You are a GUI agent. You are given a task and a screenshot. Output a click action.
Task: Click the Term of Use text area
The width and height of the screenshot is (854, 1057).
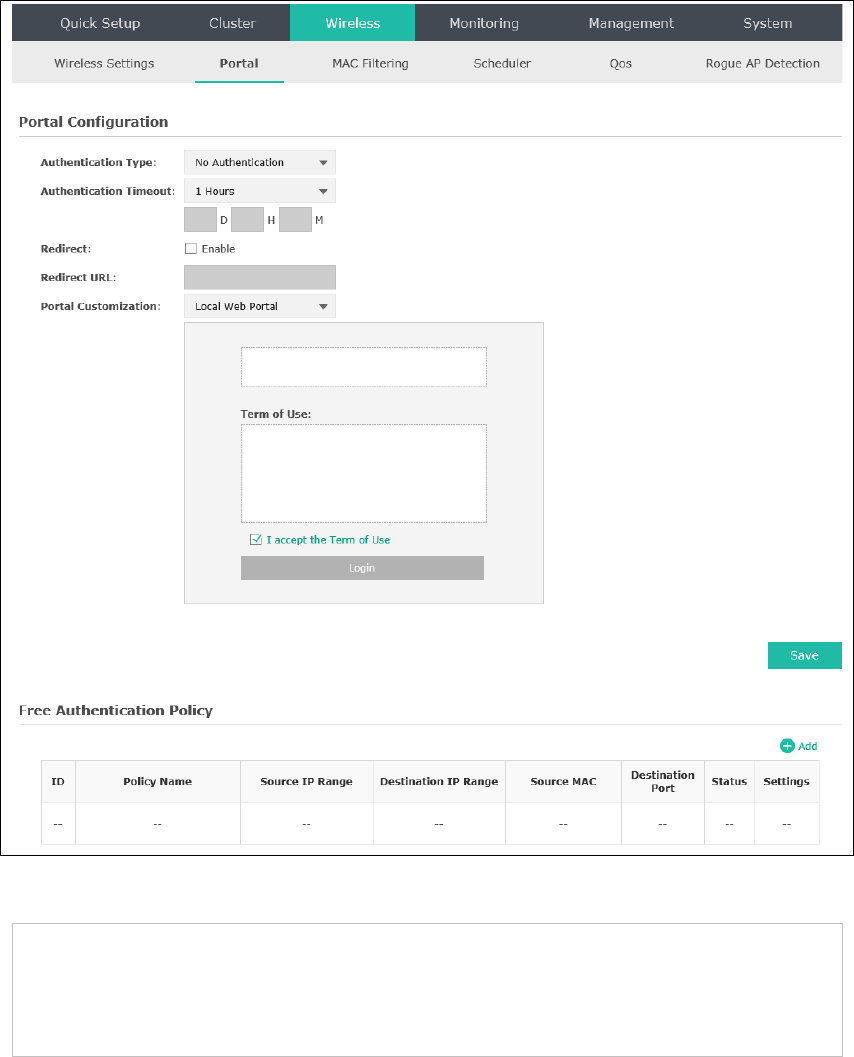(364, 473)
